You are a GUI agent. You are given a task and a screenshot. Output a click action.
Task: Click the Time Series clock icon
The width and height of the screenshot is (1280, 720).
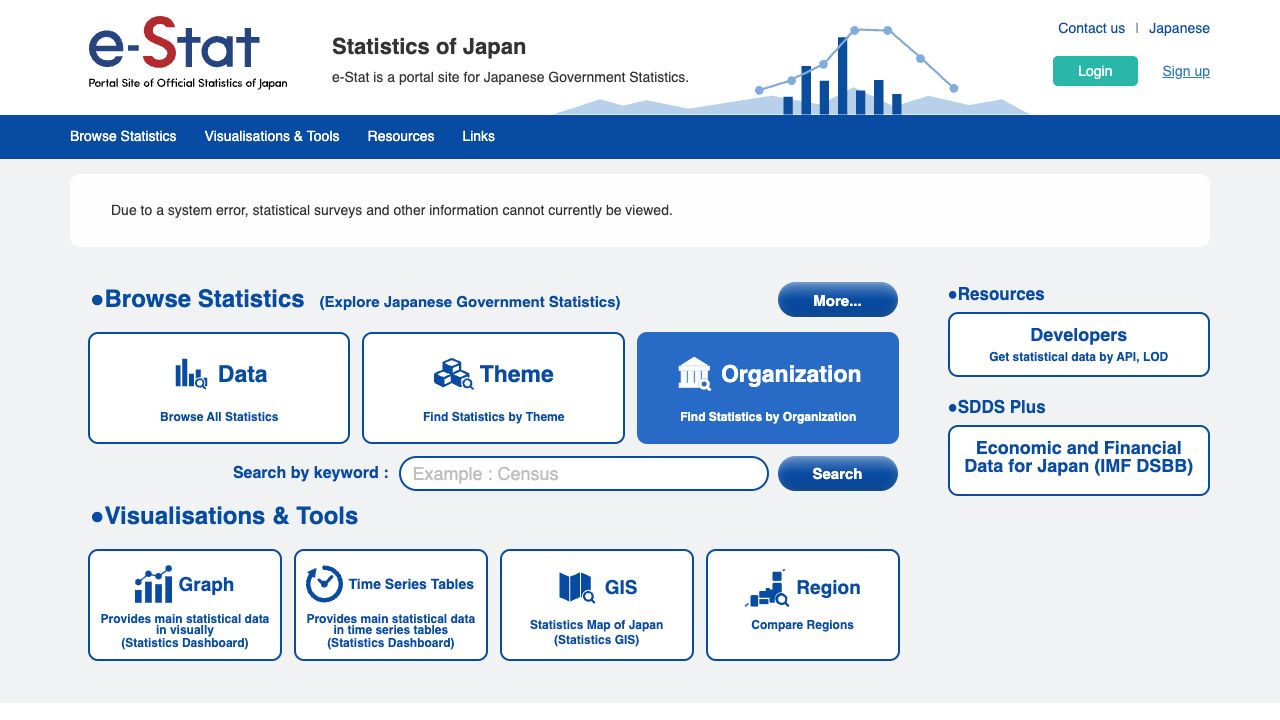tap(324, 584)
